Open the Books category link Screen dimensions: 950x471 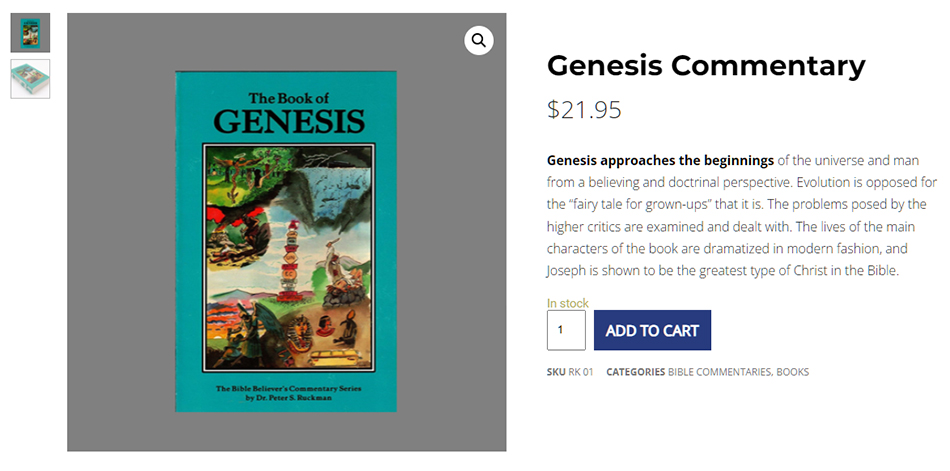point(793,372)
